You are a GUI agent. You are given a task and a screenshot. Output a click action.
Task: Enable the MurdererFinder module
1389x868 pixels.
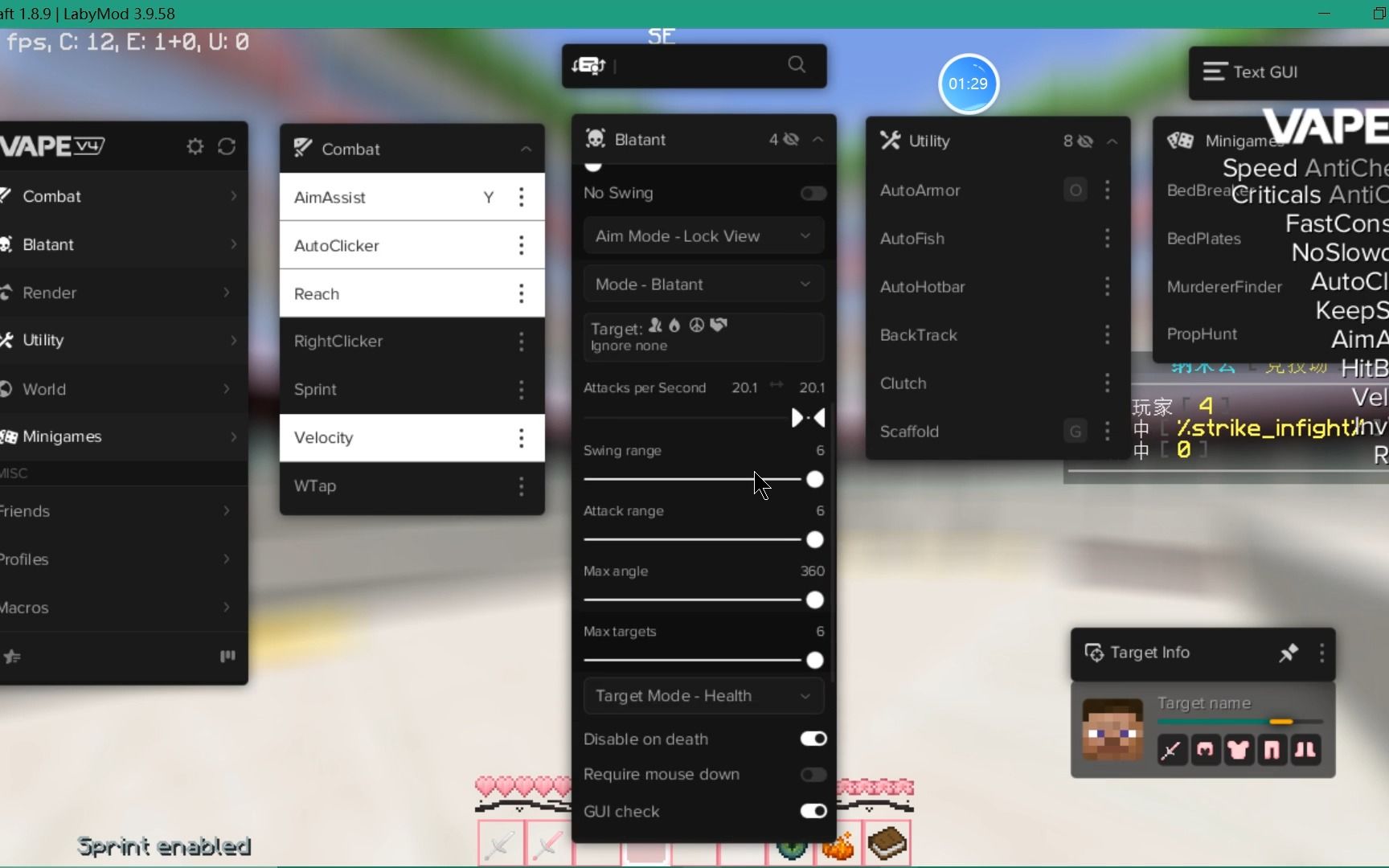(x=1224, y=287)
